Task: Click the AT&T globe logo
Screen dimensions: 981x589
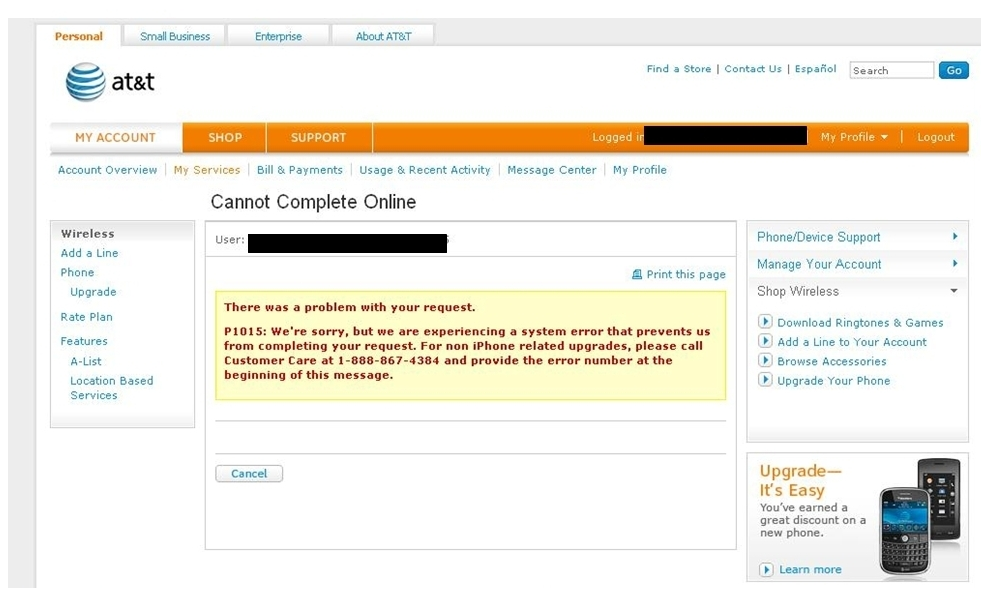Action: 86,82
